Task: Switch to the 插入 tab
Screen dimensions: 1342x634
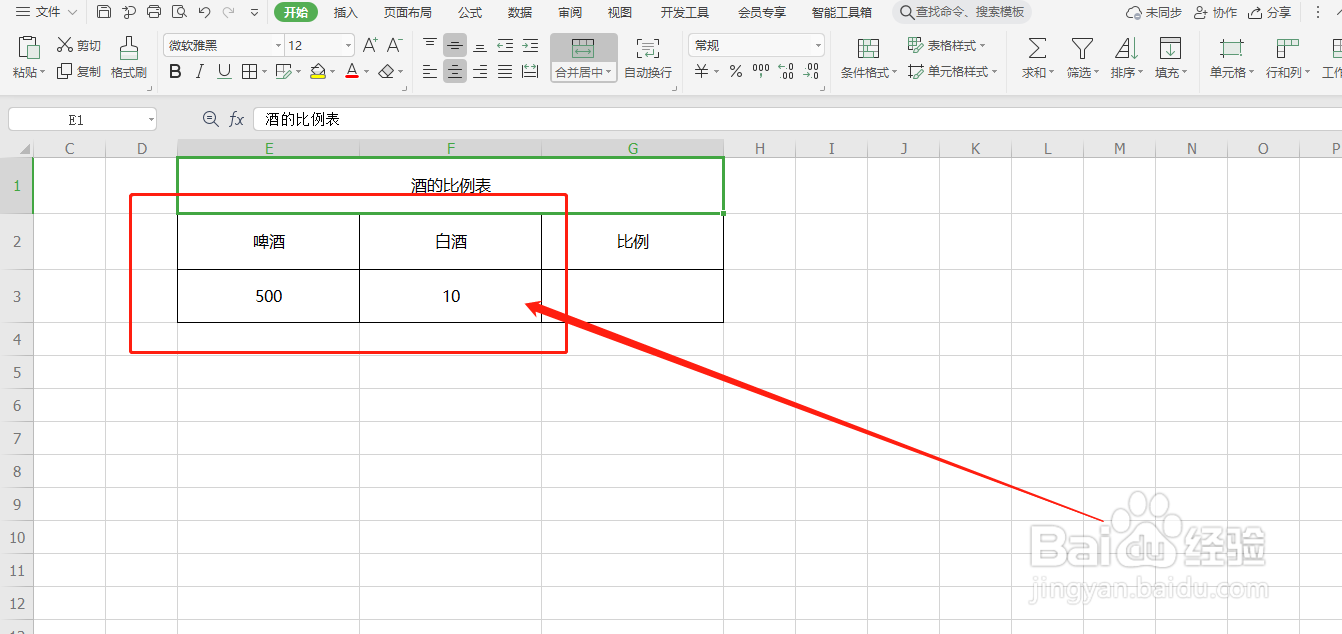Action: tap(346, 12)
